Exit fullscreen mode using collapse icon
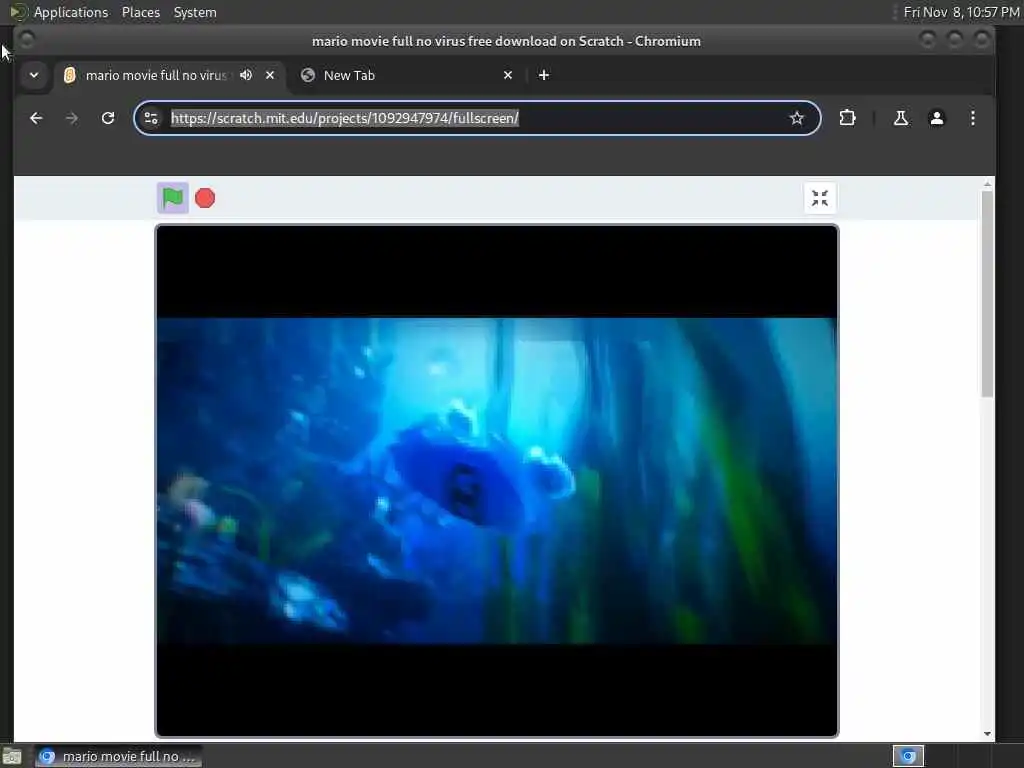 [820, 198]
